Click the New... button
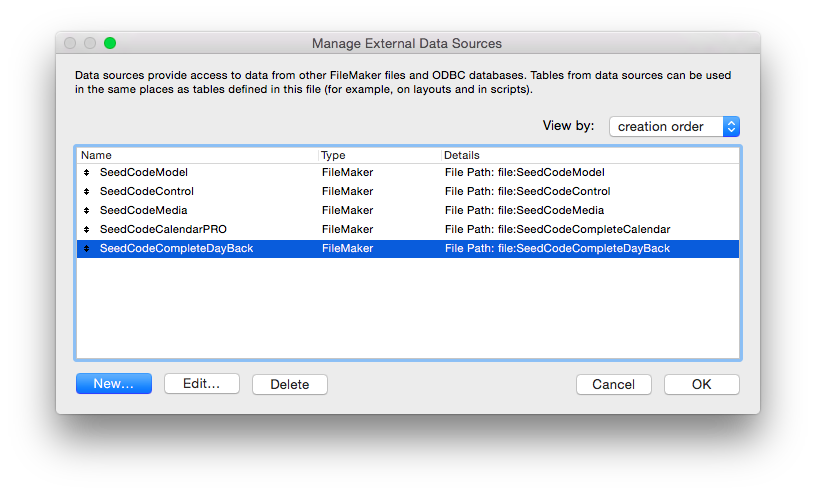The image size is (816, 494). point(114,384)
